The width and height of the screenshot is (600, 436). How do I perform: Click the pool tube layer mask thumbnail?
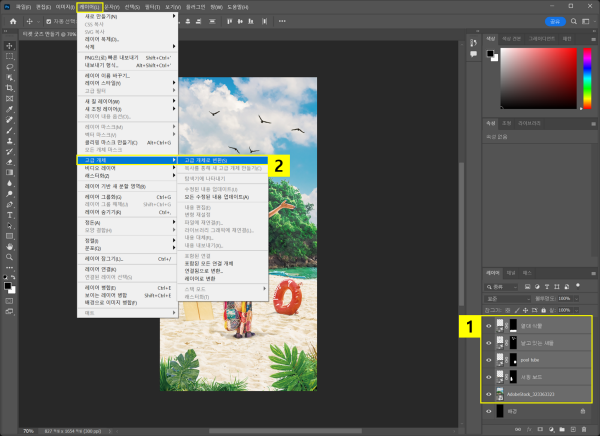pos(513,360)
